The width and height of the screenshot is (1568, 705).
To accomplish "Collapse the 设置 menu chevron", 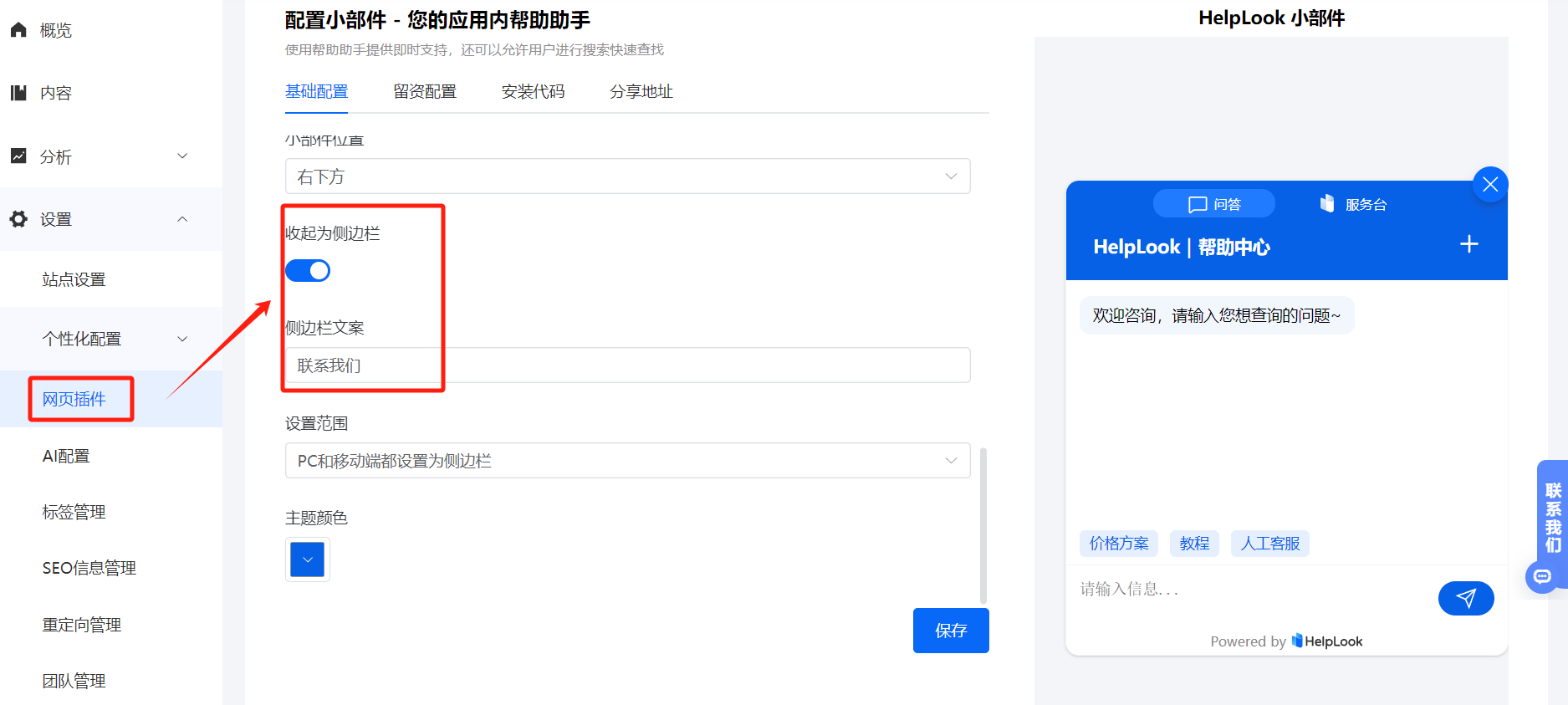I will click(182, 219).
